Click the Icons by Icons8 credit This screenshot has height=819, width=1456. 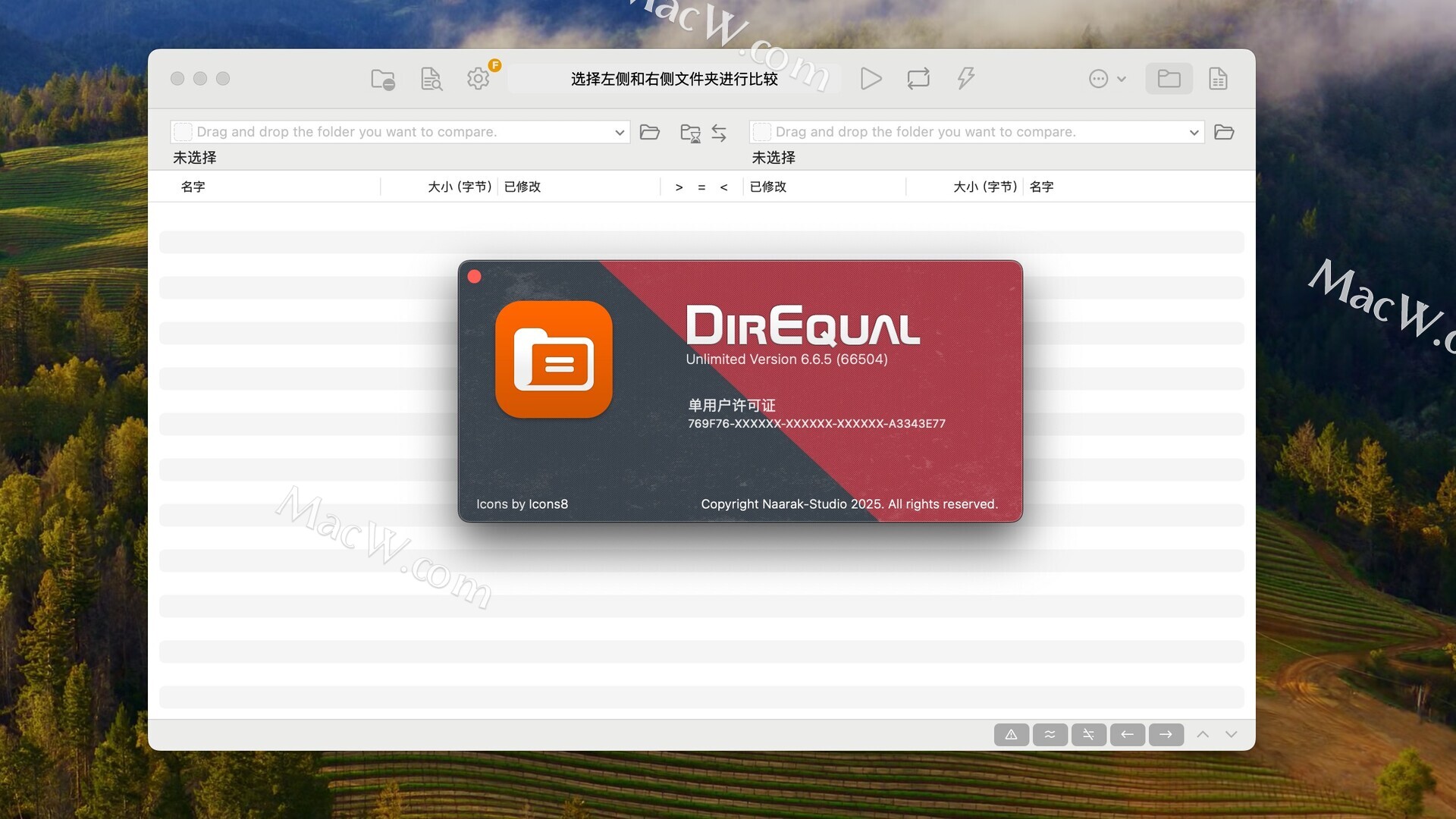coord(522,504)
